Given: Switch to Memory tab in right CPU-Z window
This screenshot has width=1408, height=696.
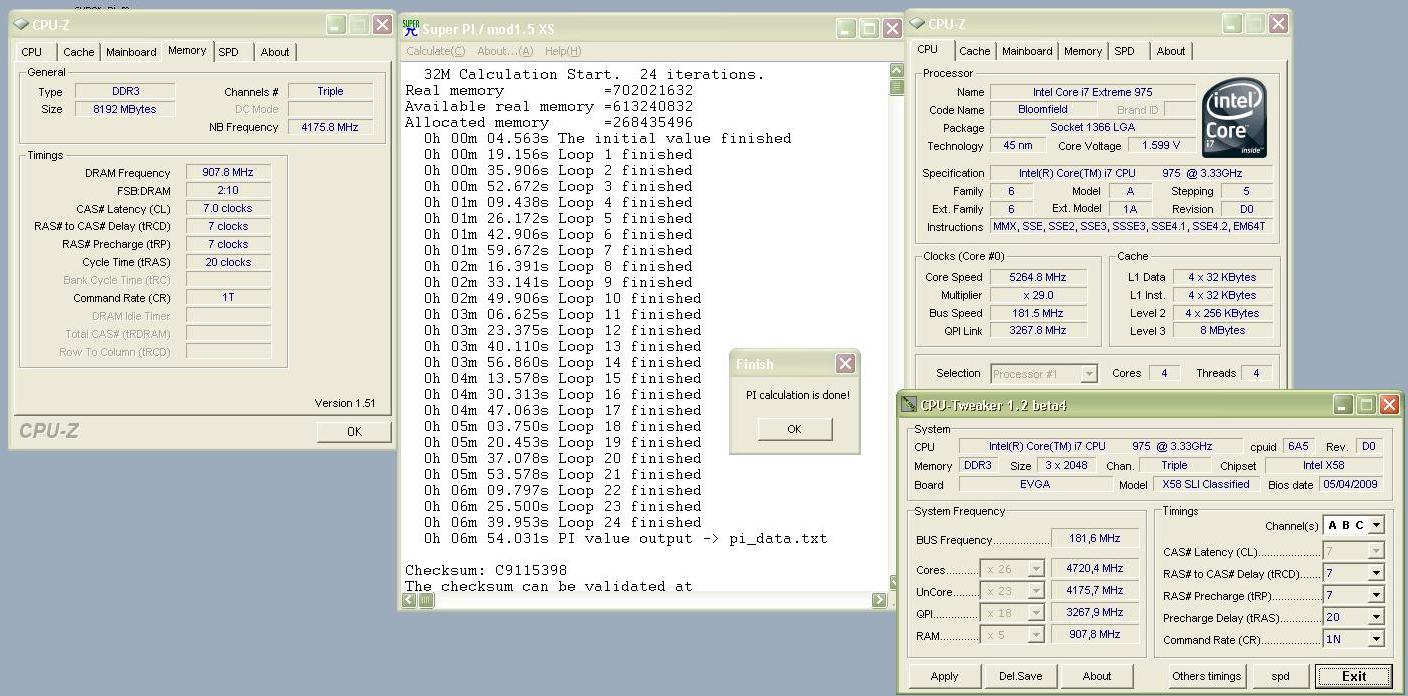Looking at the screenshot, I should [x=1083, y=51].
